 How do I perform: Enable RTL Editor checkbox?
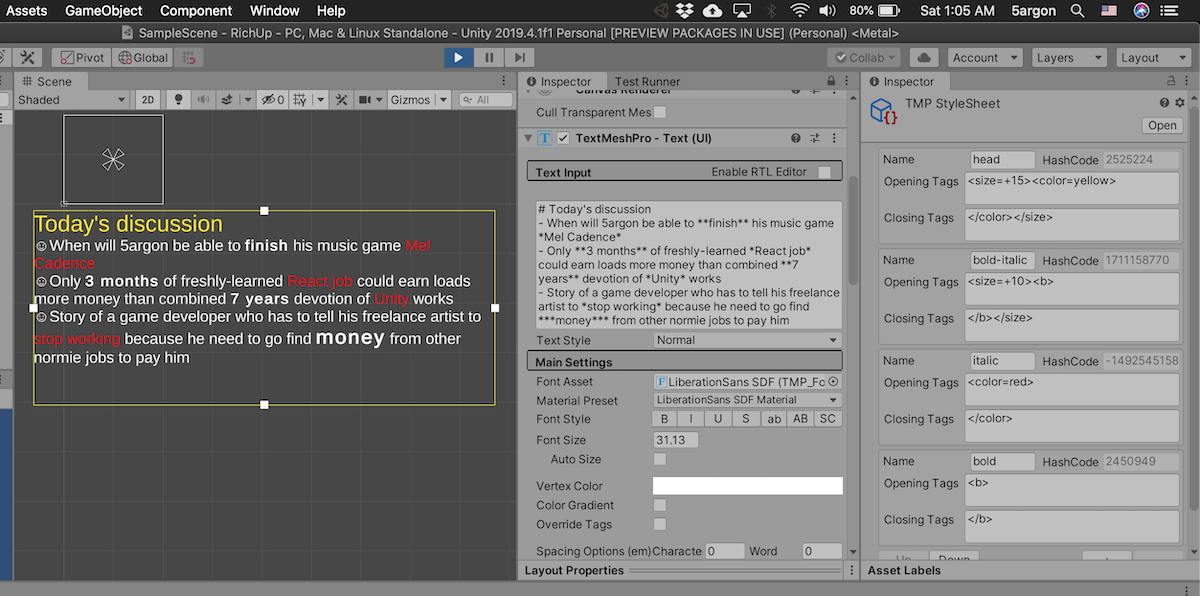click(x=824, y=172)
